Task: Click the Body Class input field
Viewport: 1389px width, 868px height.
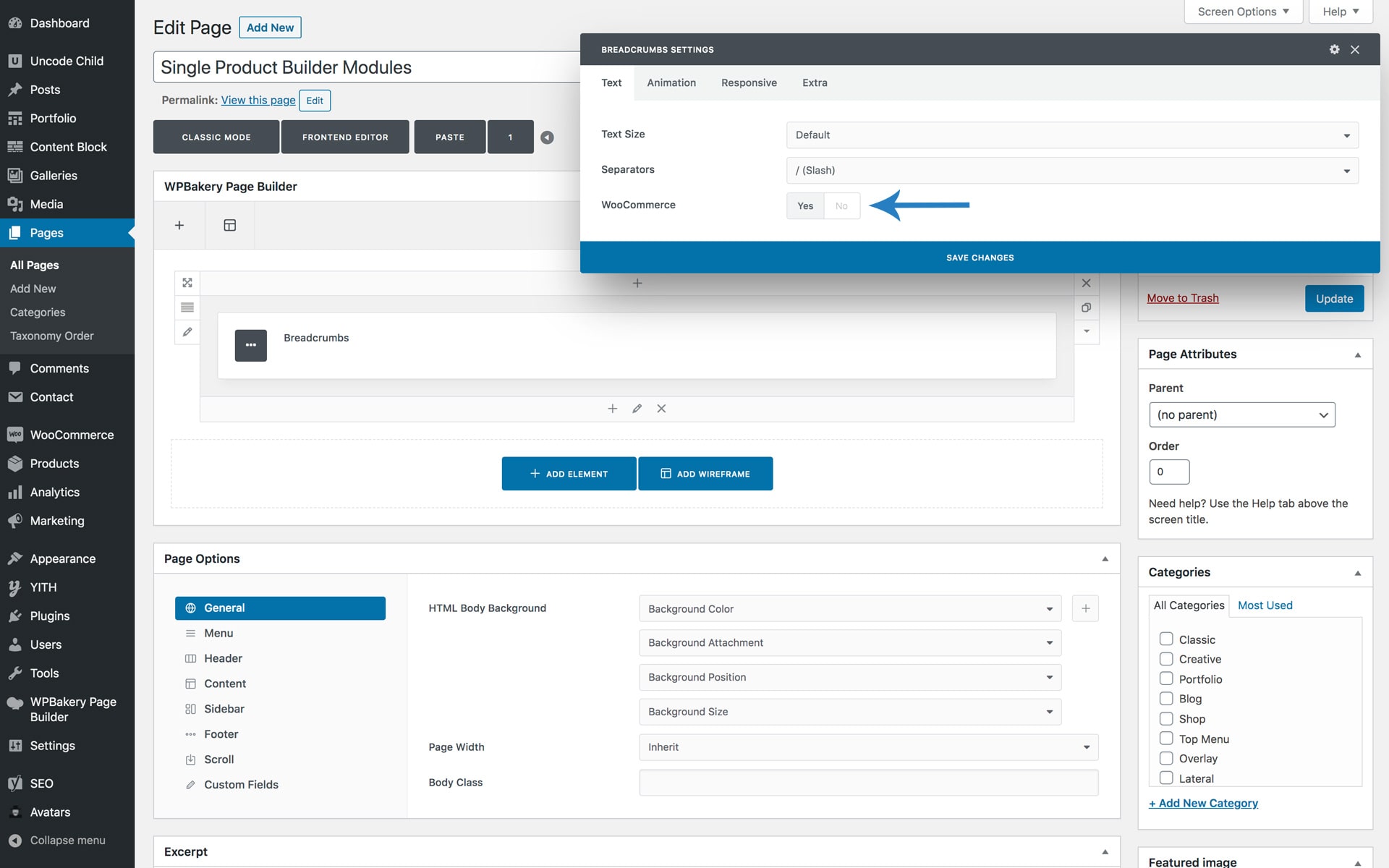Action: pyautogui.click(x=868, y=783)
